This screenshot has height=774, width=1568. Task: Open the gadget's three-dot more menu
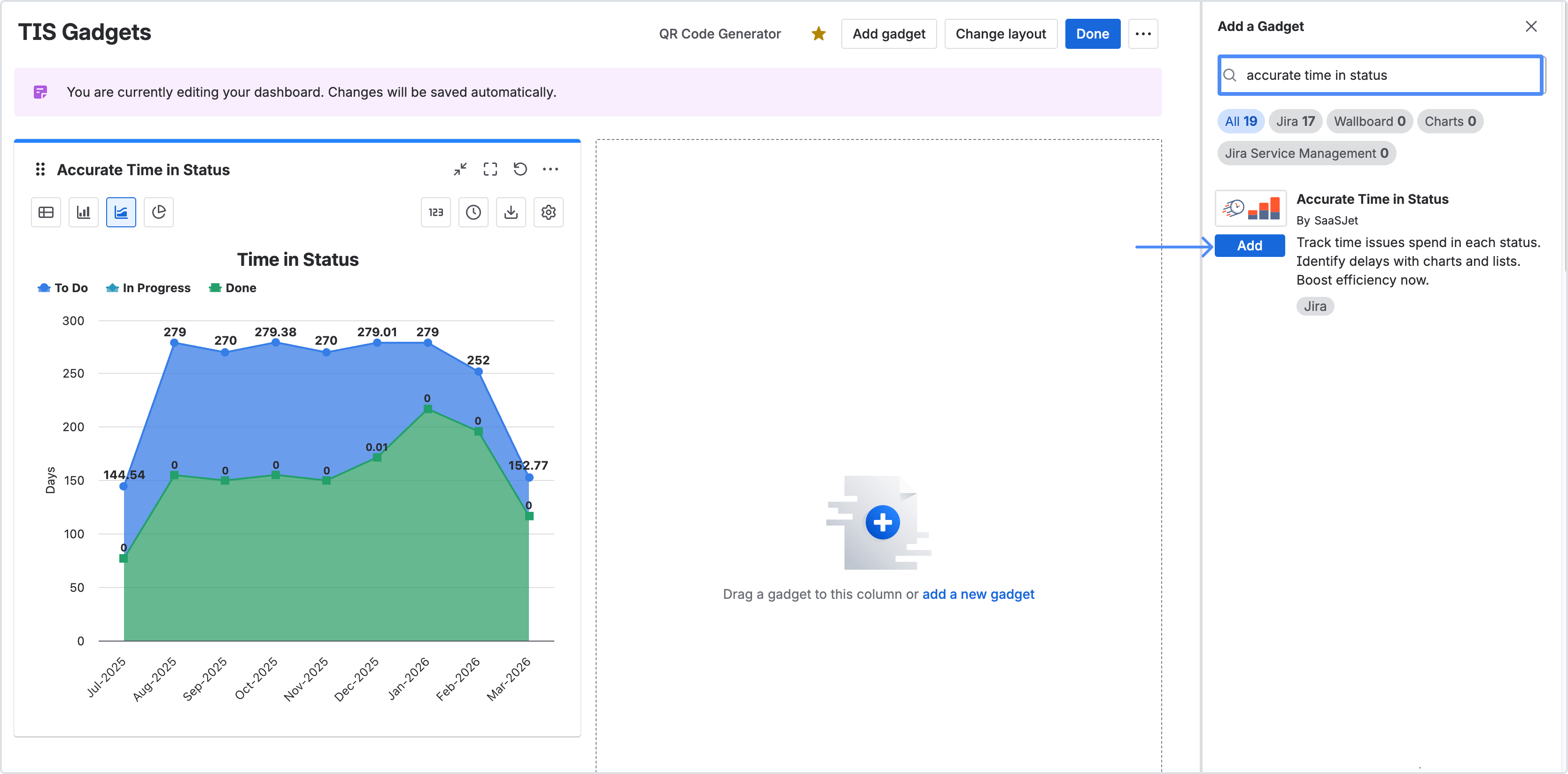(550, 169)
